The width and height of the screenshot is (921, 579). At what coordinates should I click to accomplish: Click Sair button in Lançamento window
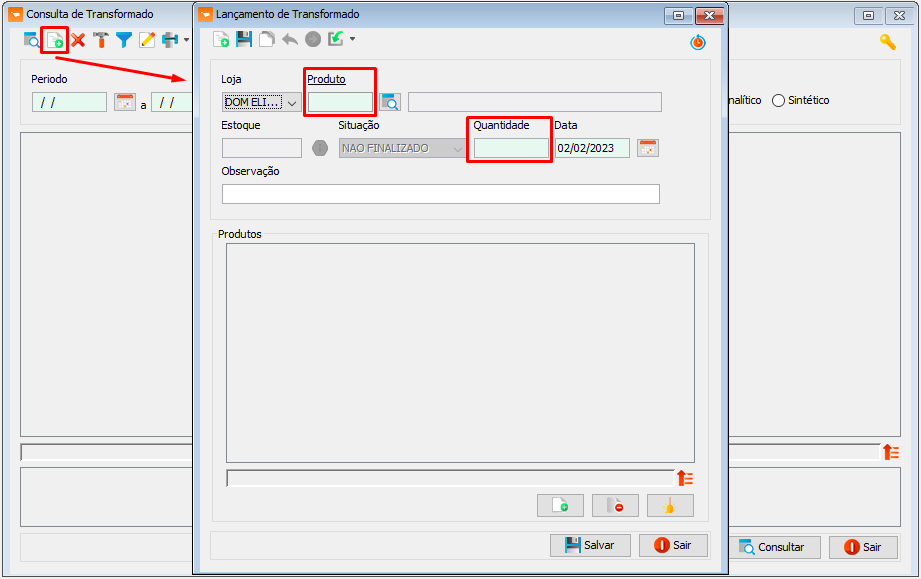[673, 545]
